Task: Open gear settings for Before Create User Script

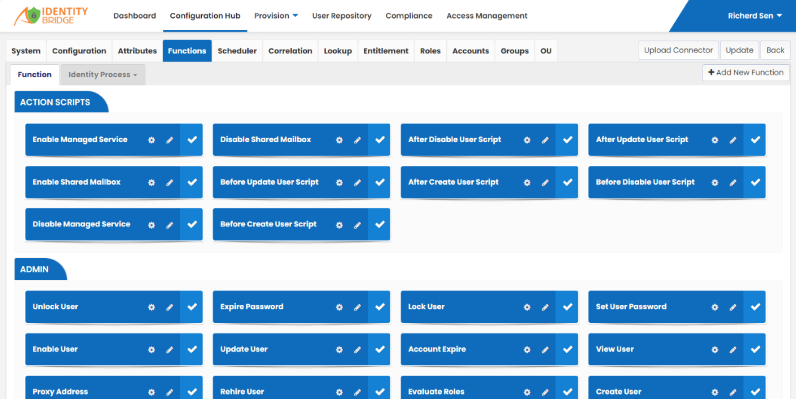Action: coord(339,225)
